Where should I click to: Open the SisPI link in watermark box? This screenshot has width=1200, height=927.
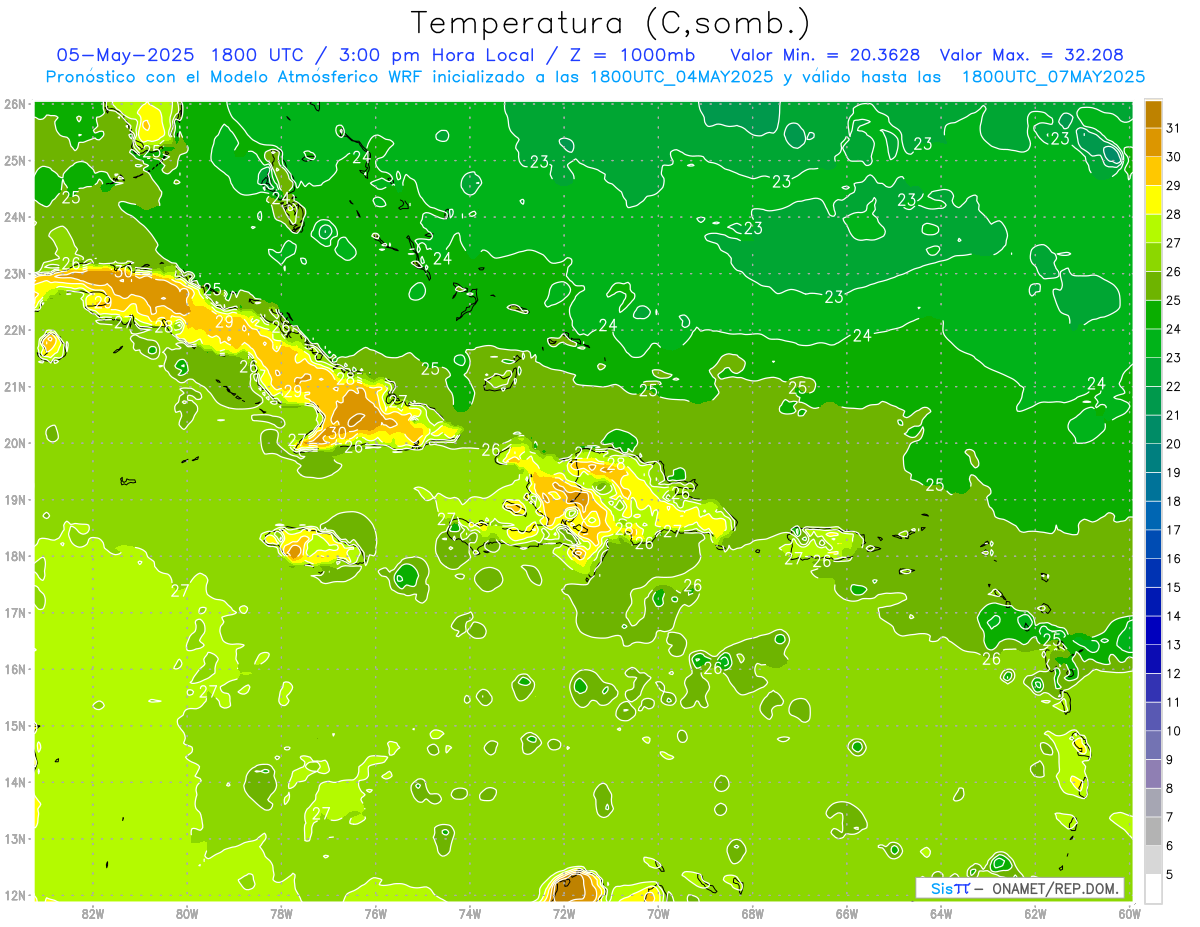point(950,888)
